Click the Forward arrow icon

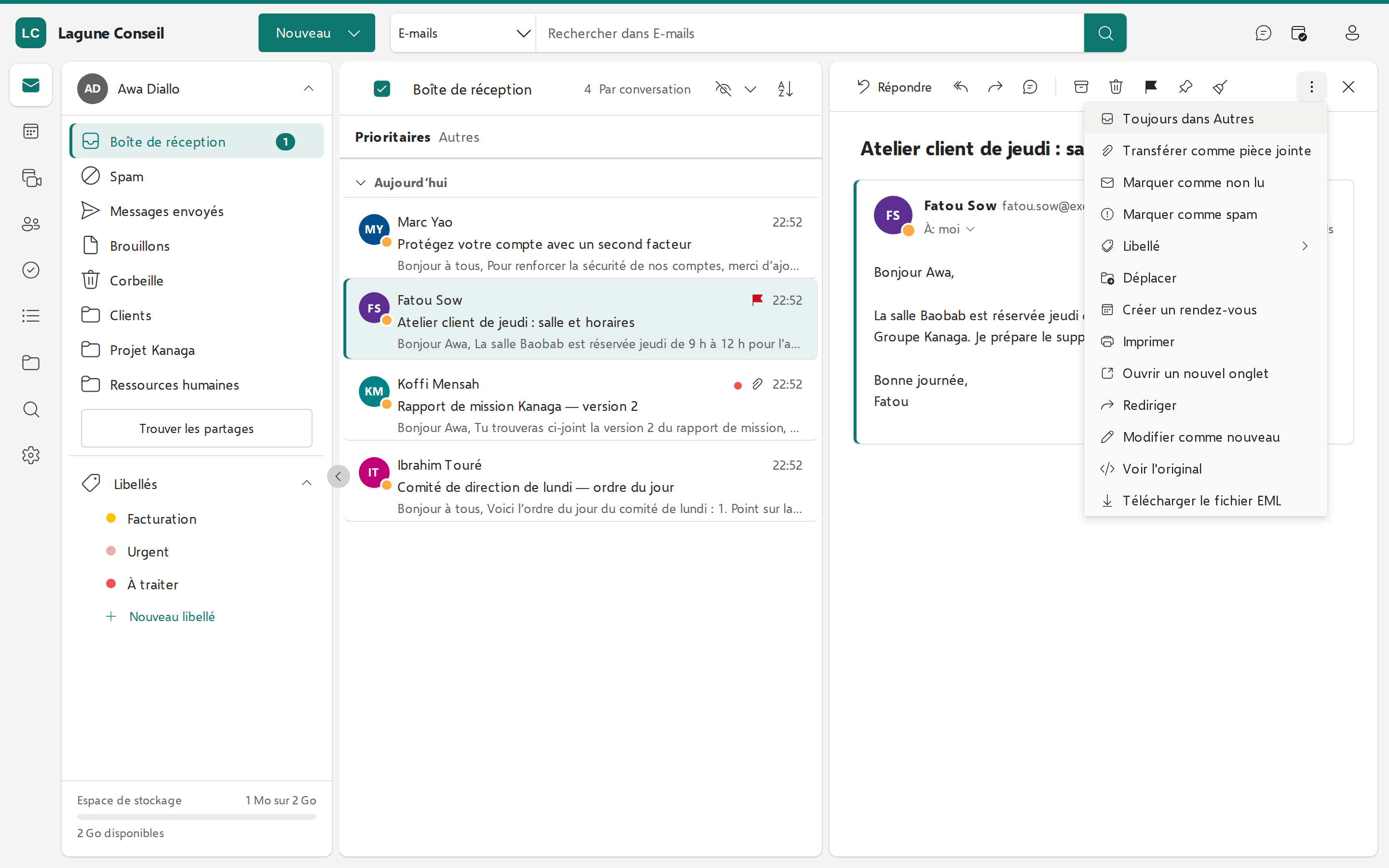click(x=995, y=87)
